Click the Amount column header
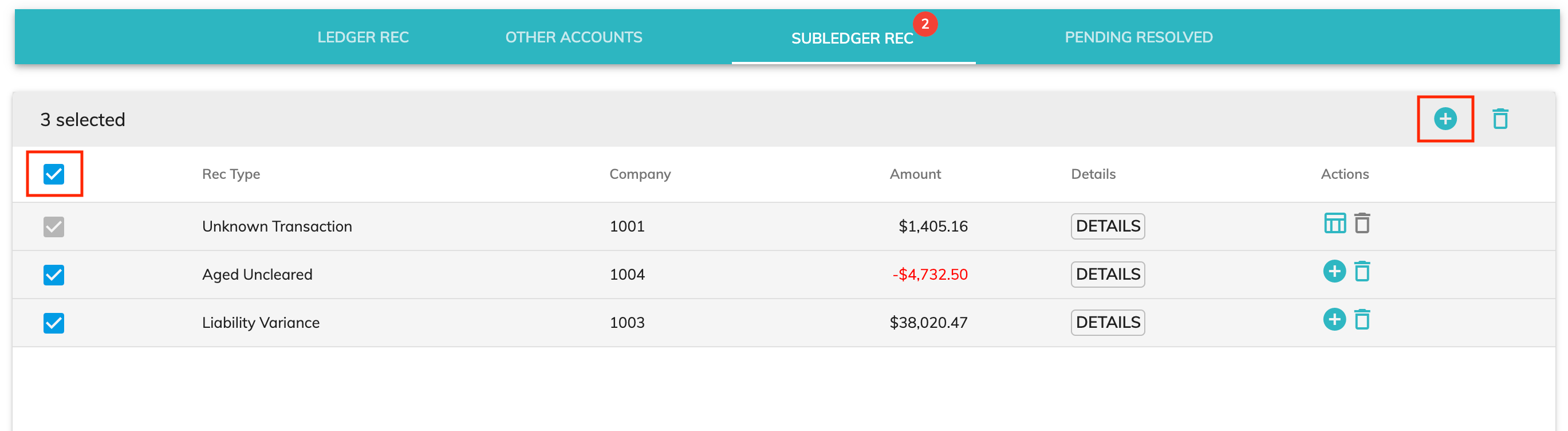The width and height of the screenshot is (1568, 431). (x=915, y=174)
